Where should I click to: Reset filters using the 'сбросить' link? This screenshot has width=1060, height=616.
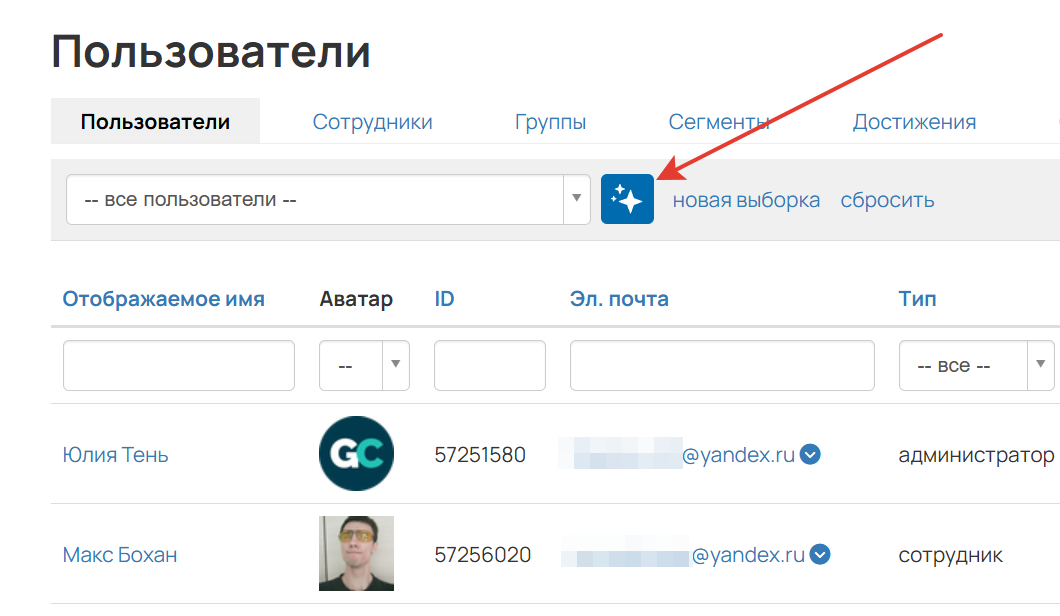point(887,199)
